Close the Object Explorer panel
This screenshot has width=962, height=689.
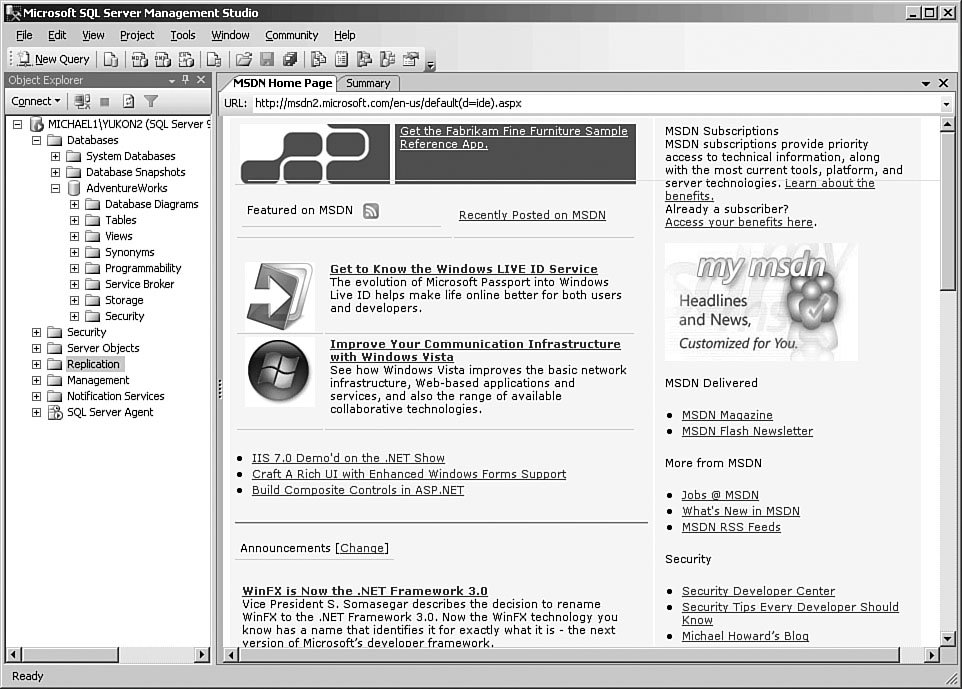coord(201,80)
